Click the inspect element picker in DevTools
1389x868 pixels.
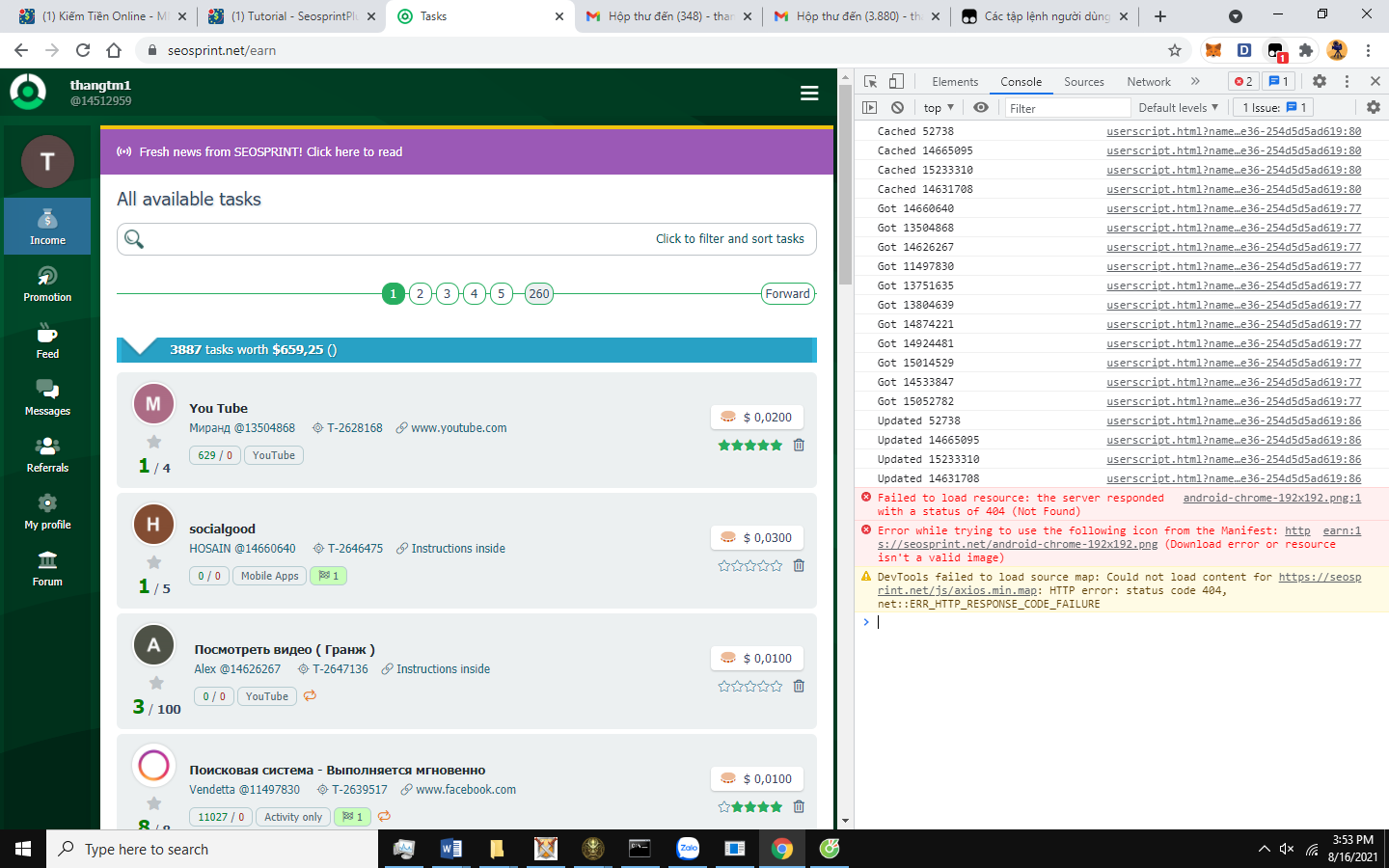[870, 82]
